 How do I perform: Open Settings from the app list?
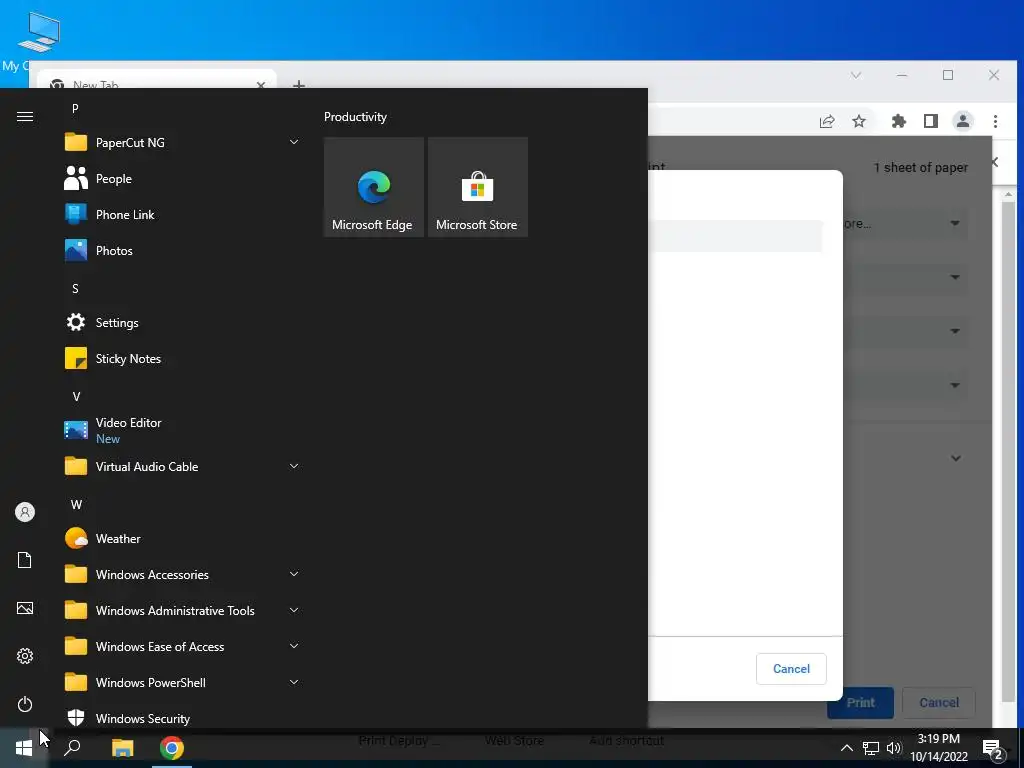pos(182,323)
